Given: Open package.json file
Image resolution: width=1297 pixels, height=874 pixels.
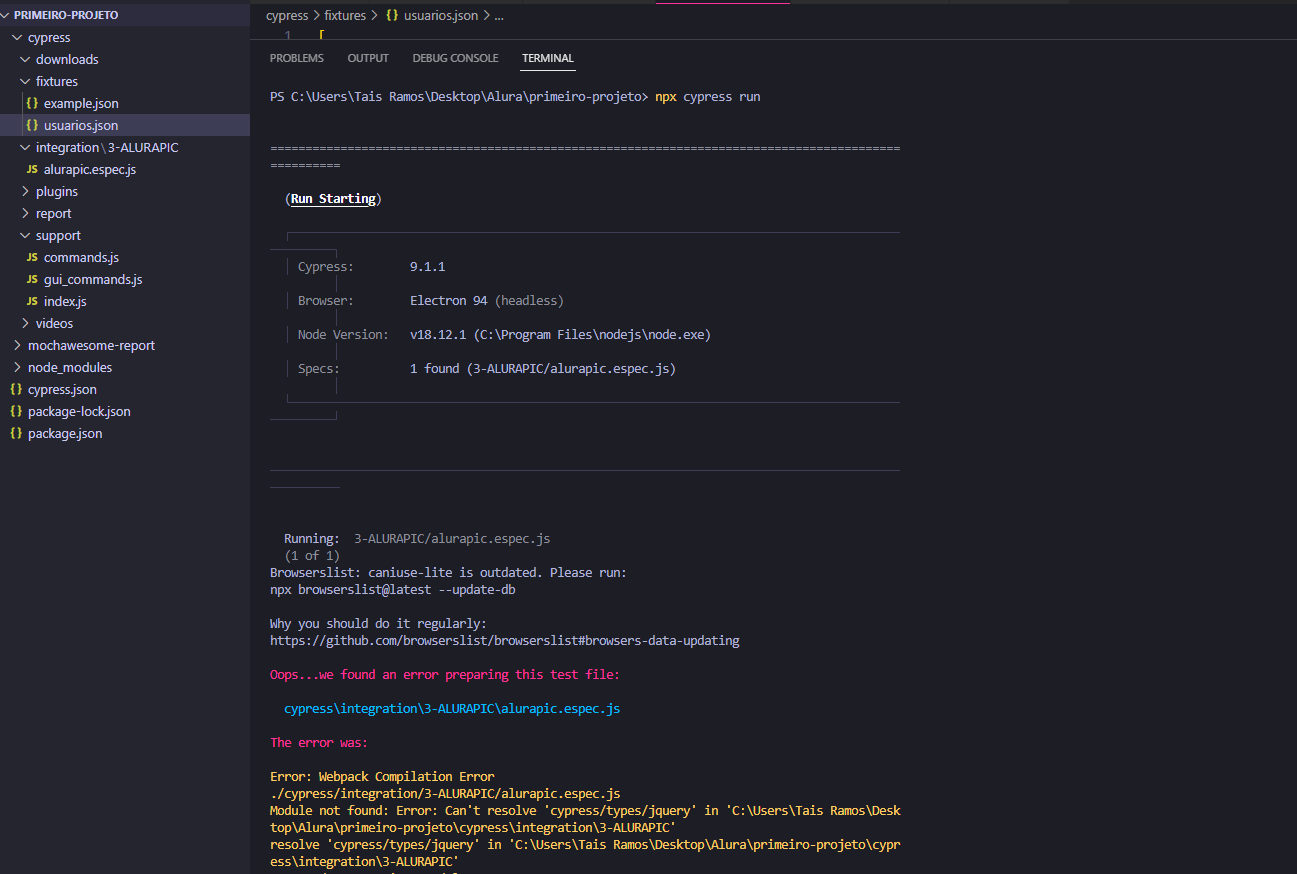Looking at the screenshot, I should tap(65, 434).
